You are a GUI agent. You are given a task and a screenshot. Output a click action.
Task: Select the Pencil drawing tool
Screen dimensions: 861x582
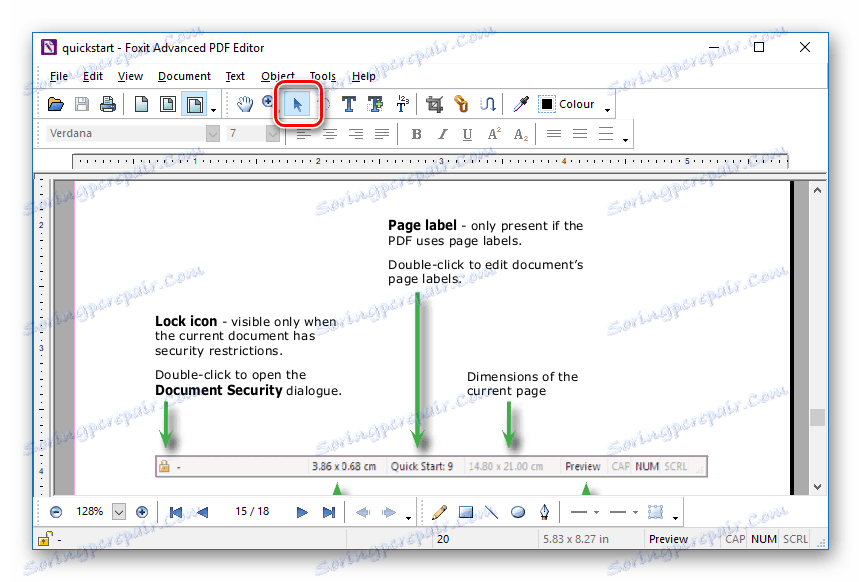(x=439, y=512)
